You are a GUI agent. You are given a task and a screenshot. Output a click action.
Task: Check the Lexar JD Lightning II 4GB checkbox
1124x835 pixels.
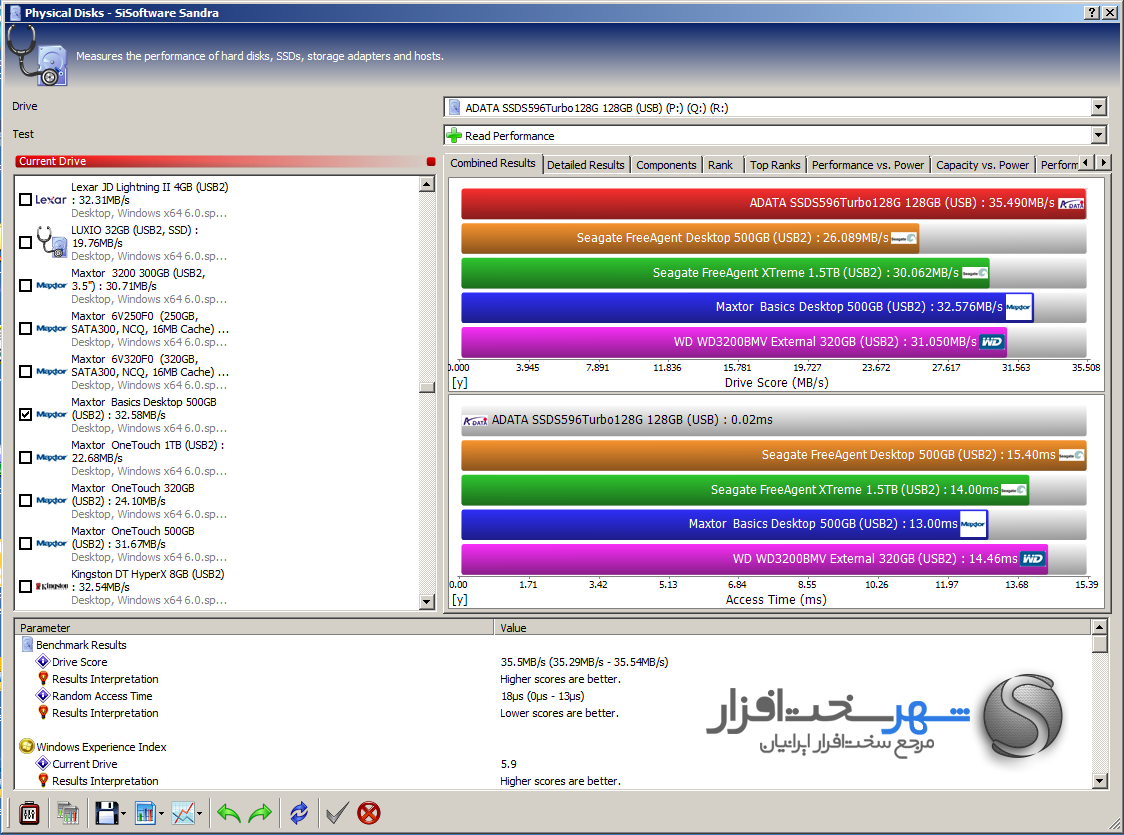25,199
